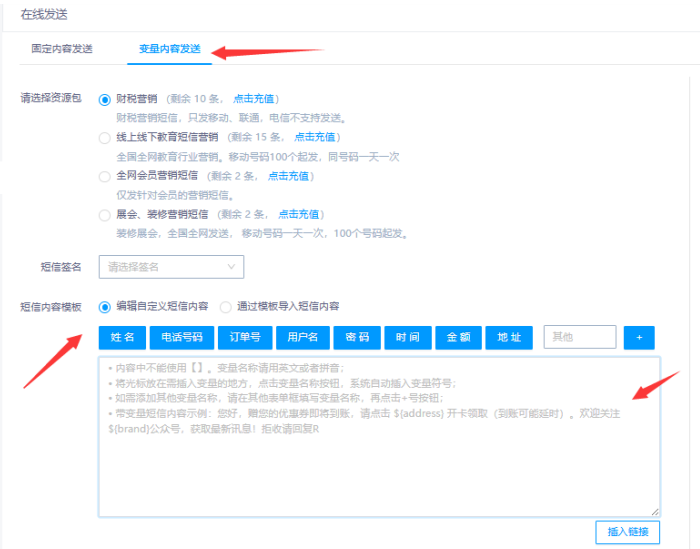Insert the 密码 variable button
This screenshot has width=700, height=549.
pos(357,338)
